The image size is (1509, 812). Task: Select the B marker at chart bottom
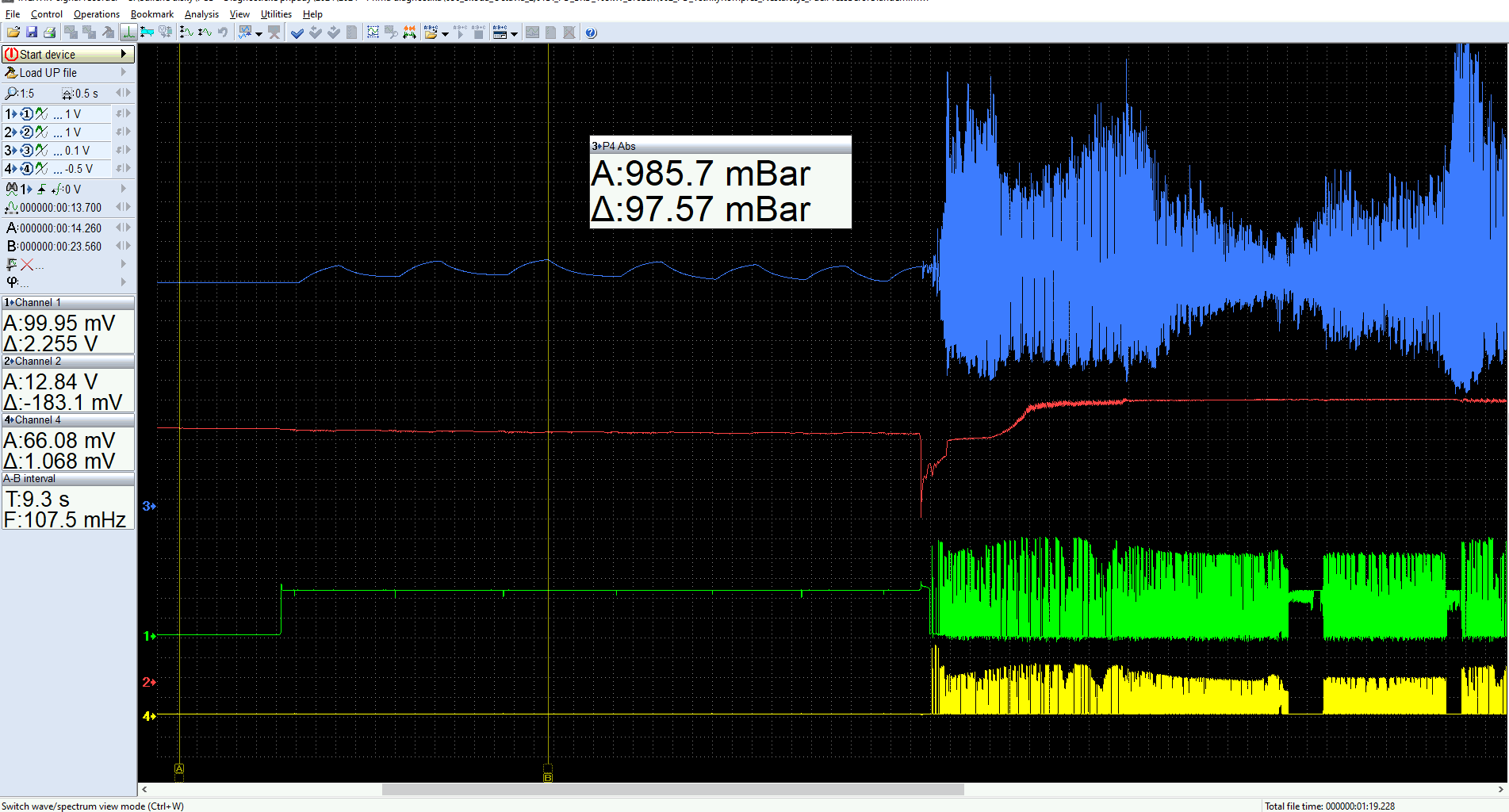click(547, 778)
